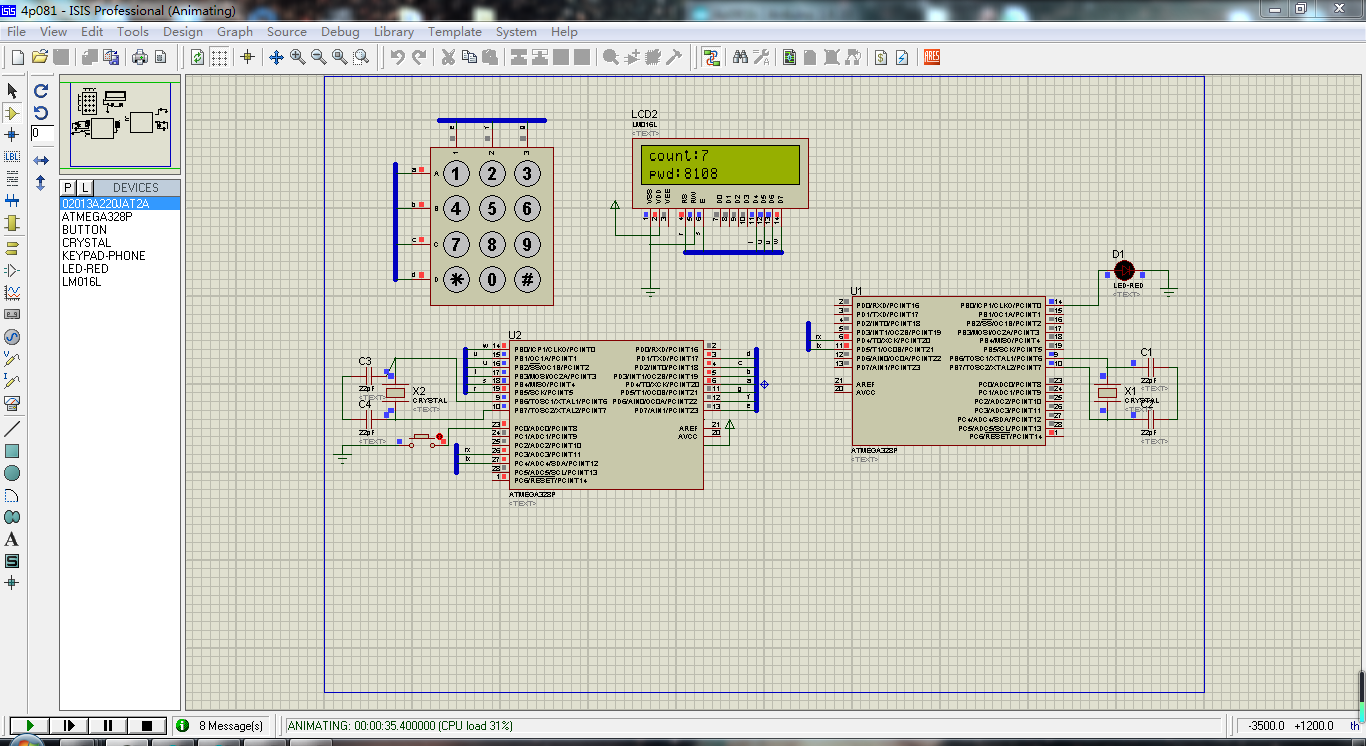Select the Markers mode tool
Viewport: 1366px width, 746px height.
[x=12, y=582]
